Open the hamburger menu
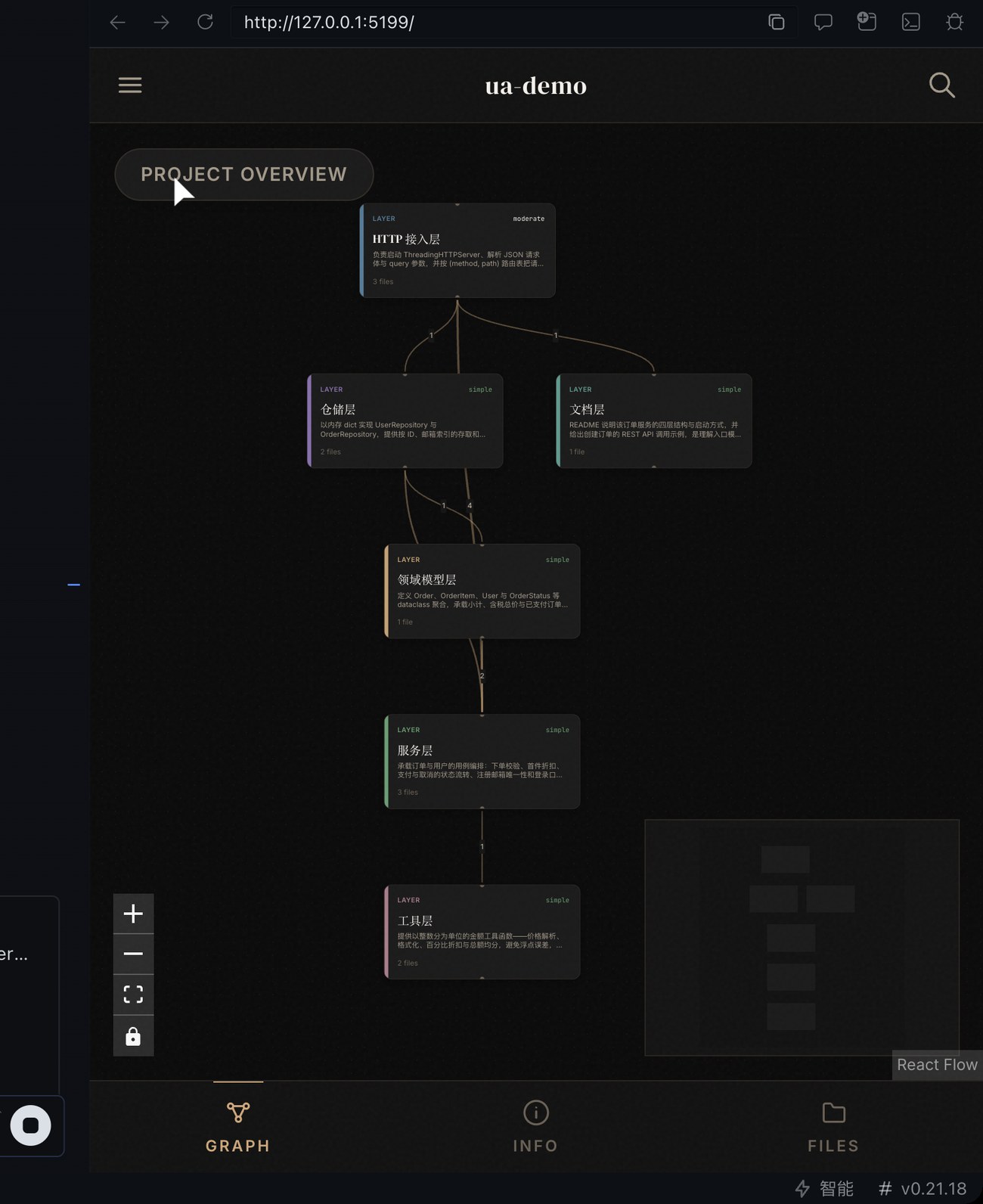 tap(130, 85)
